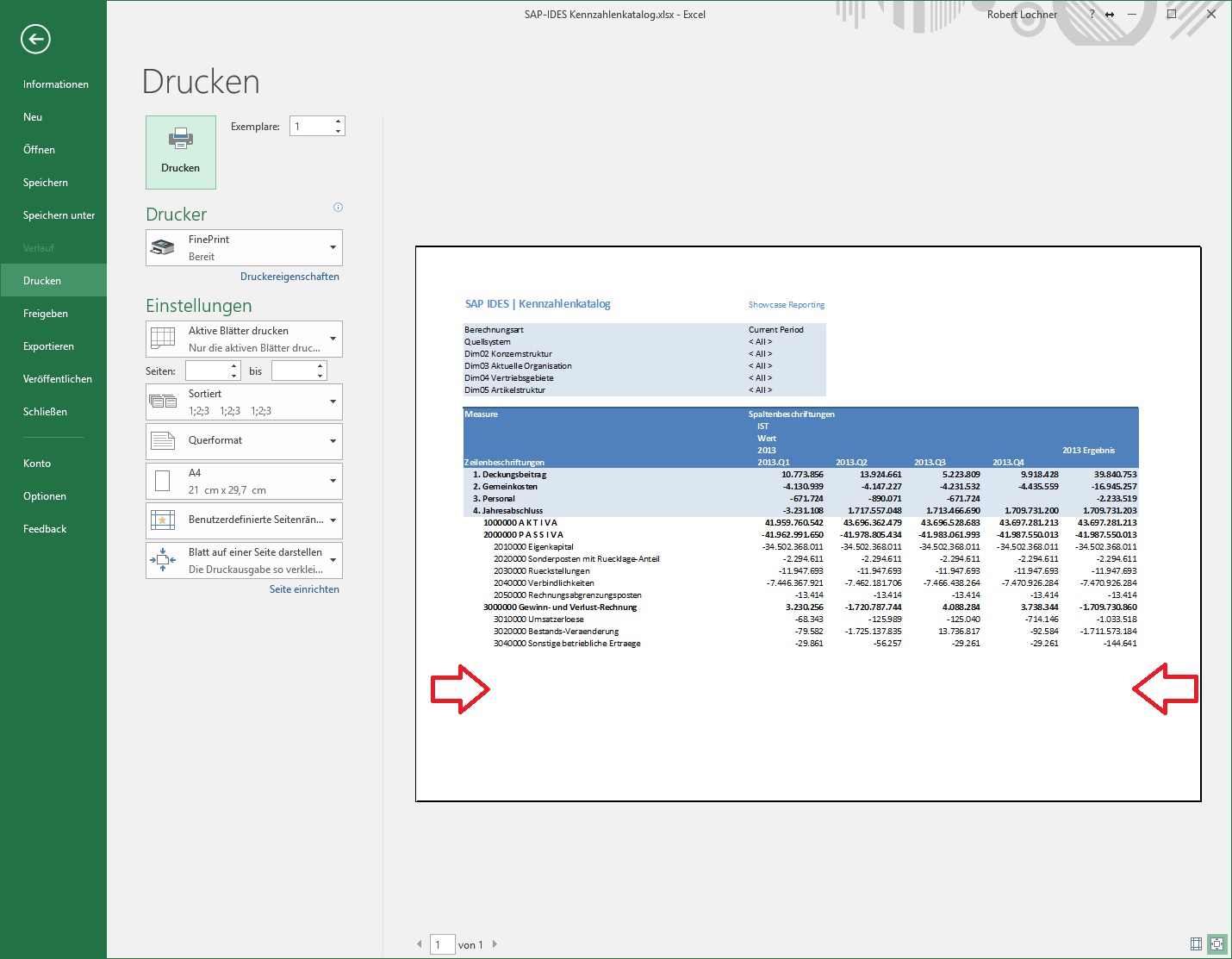Click the Seite einrichten link

[x=304, y=588]
